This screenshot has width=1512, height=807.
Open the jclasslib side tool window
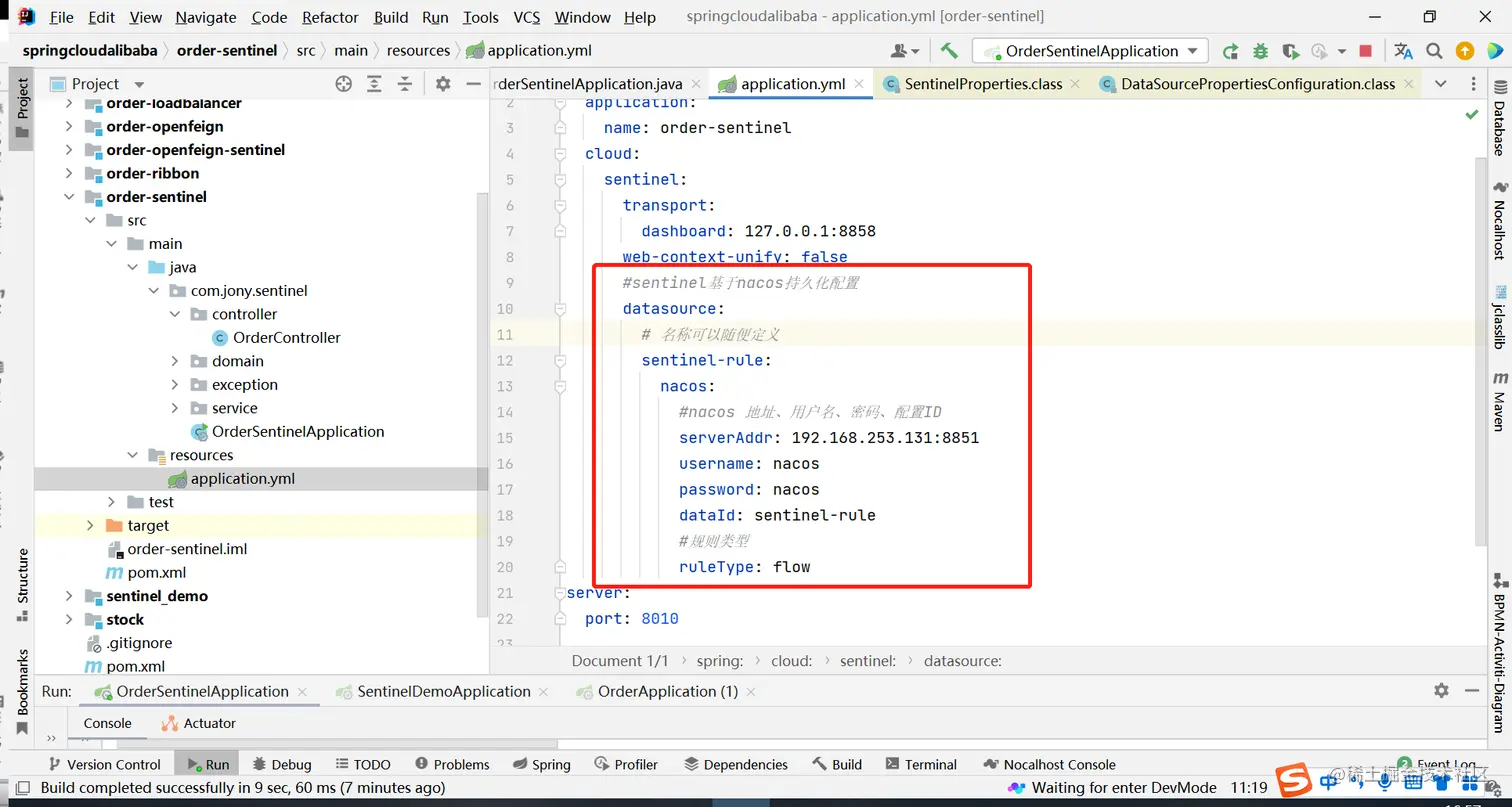pyautogui.click(x=1499, y=316)
